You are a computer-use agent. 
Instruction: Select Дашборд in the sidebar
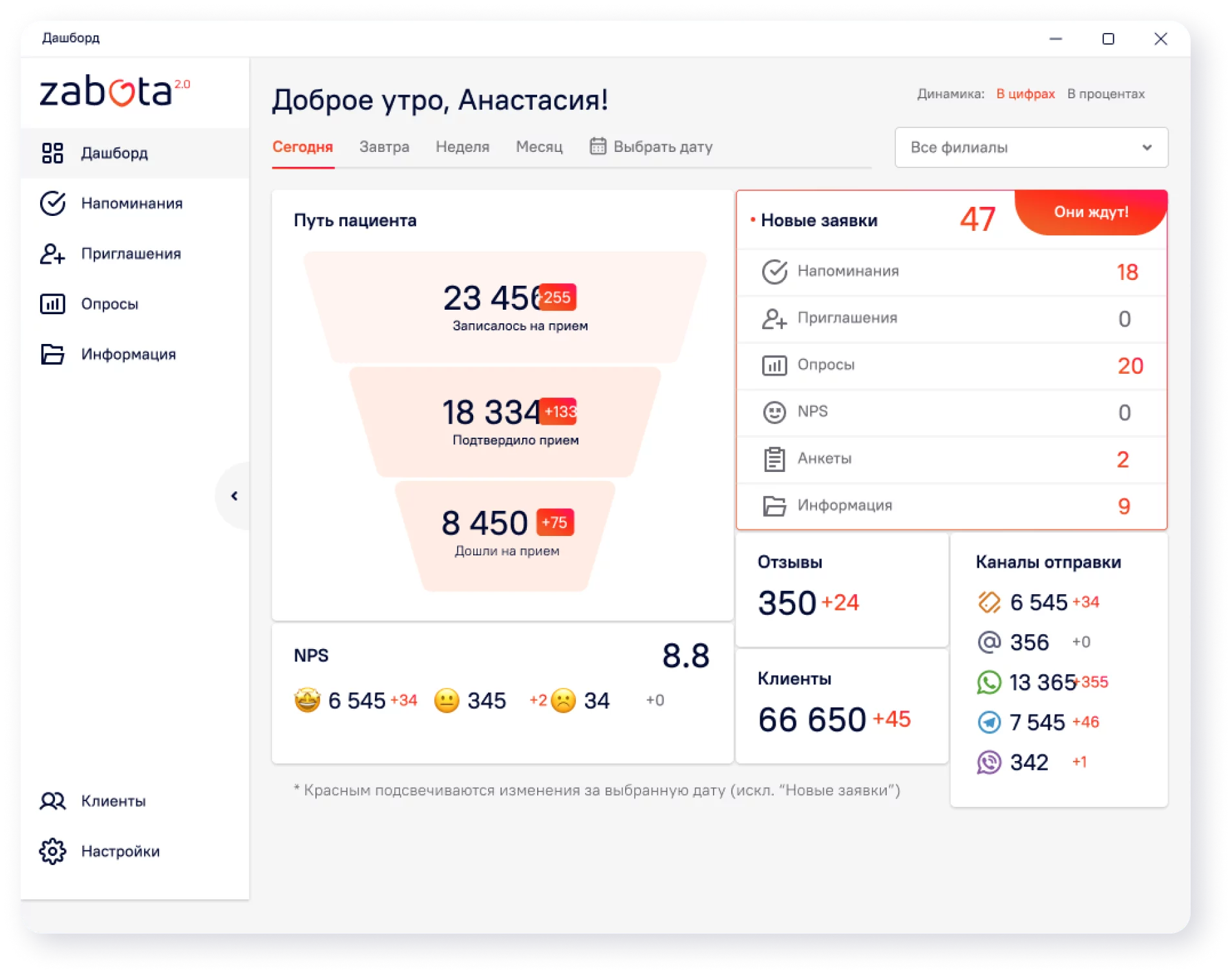click(116, 153)
